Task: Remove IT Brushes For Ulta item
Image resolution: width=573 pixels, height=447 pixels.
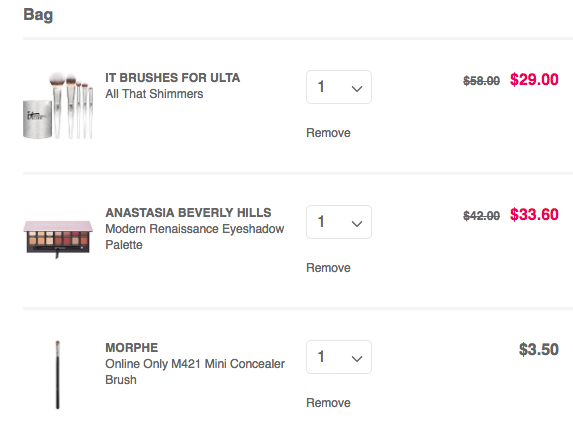Action: point(328,133)
